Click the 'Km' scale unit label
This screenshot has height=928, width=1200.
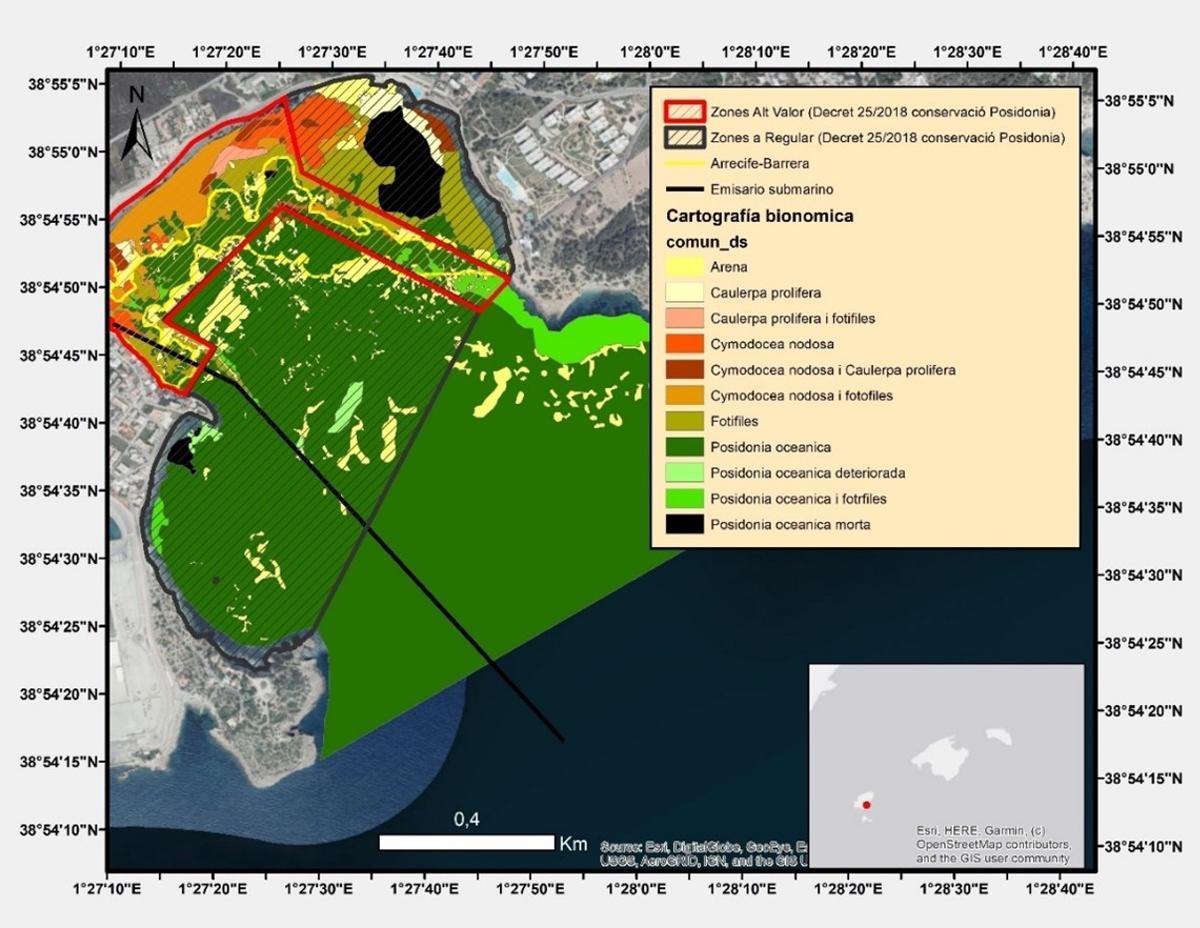tap(574, 844)
